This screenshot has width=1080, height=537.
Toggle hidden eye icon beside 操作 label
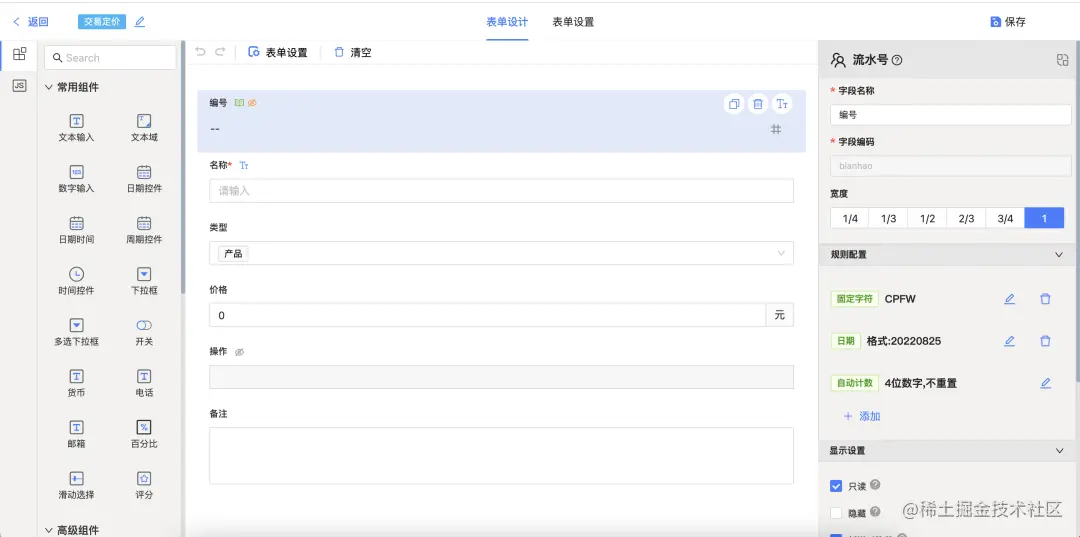[x=239, y=352]
